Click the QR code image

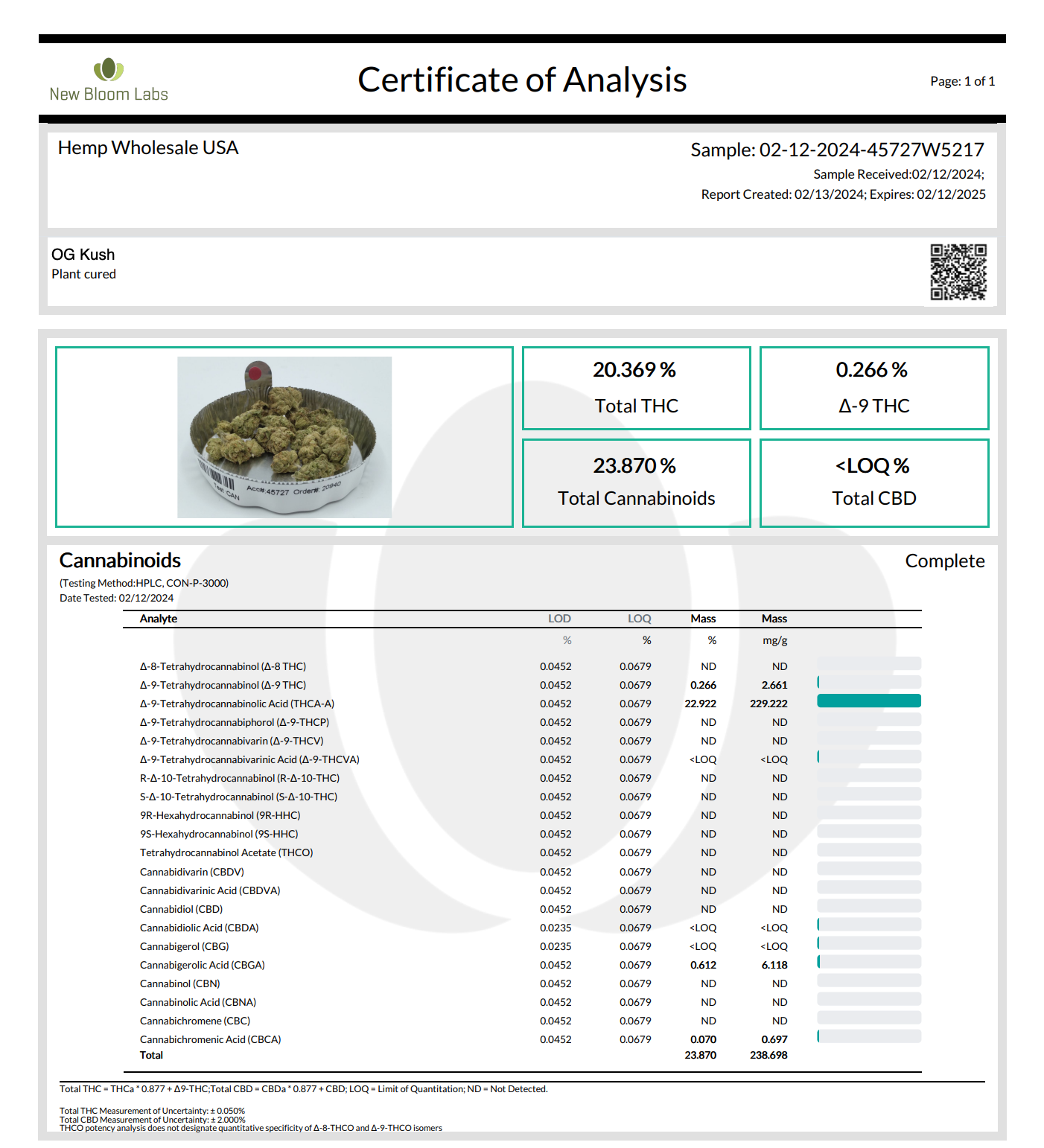958,272
